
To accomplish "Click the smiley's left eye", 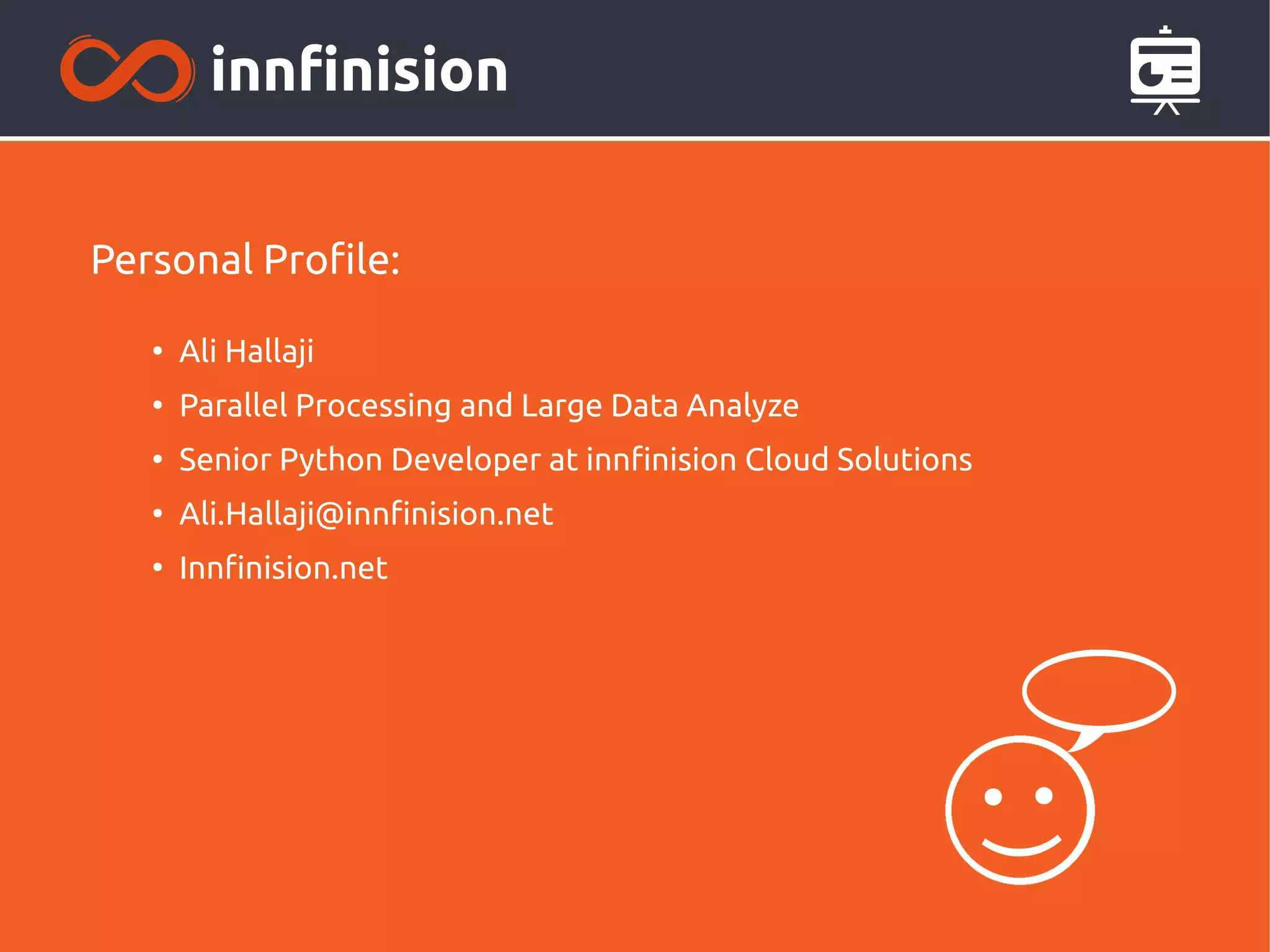I will click(x=993, y=796).
